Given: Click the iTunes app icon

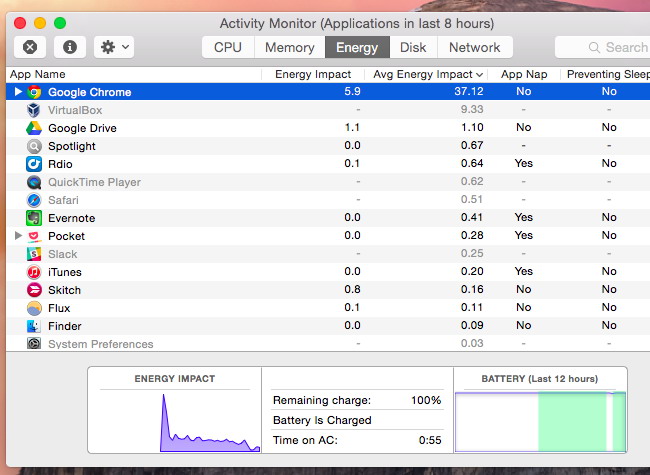Looking at the screenshot, I should 34,272.
